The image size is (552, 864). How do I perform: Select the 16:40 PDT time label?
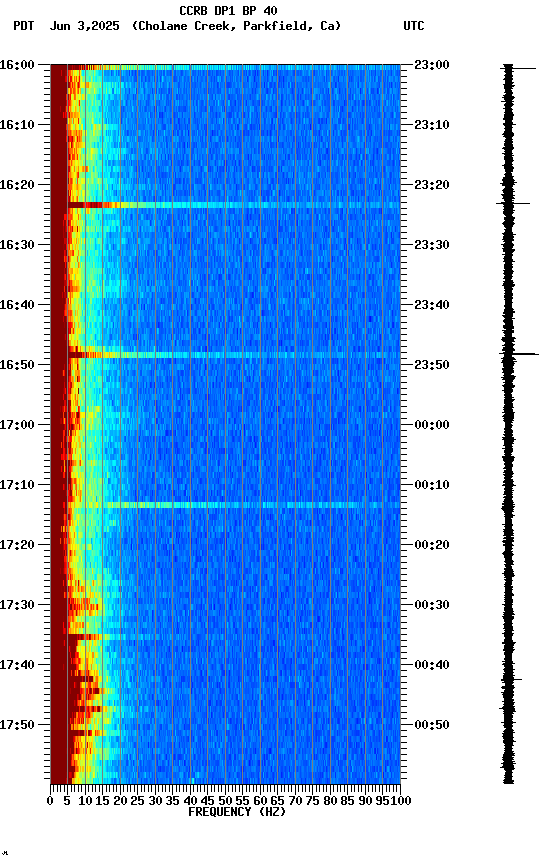point(17,305)
